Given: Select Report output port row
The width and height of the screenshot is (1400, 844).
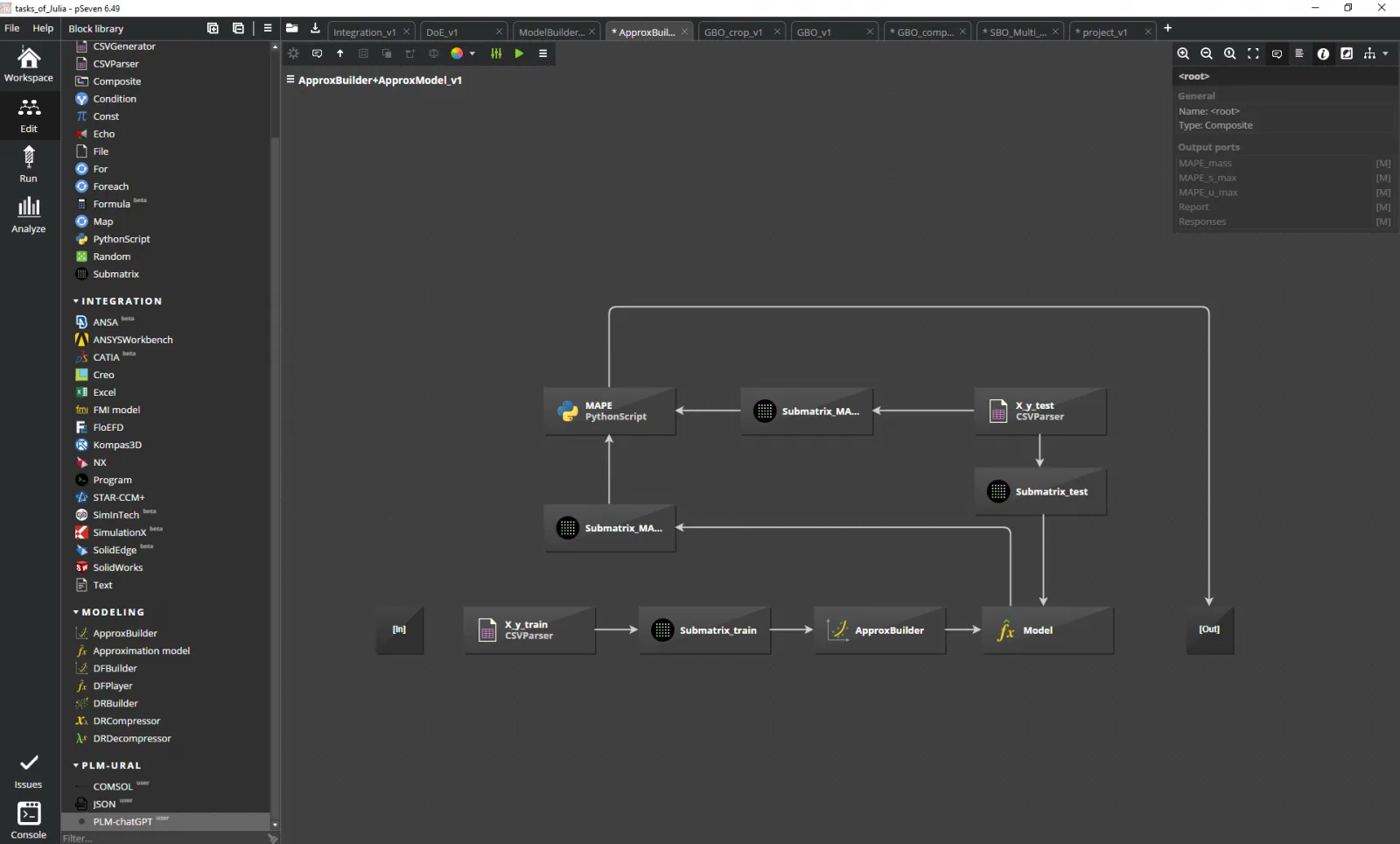Looking at the screenshot, I should pos(1284,207).
